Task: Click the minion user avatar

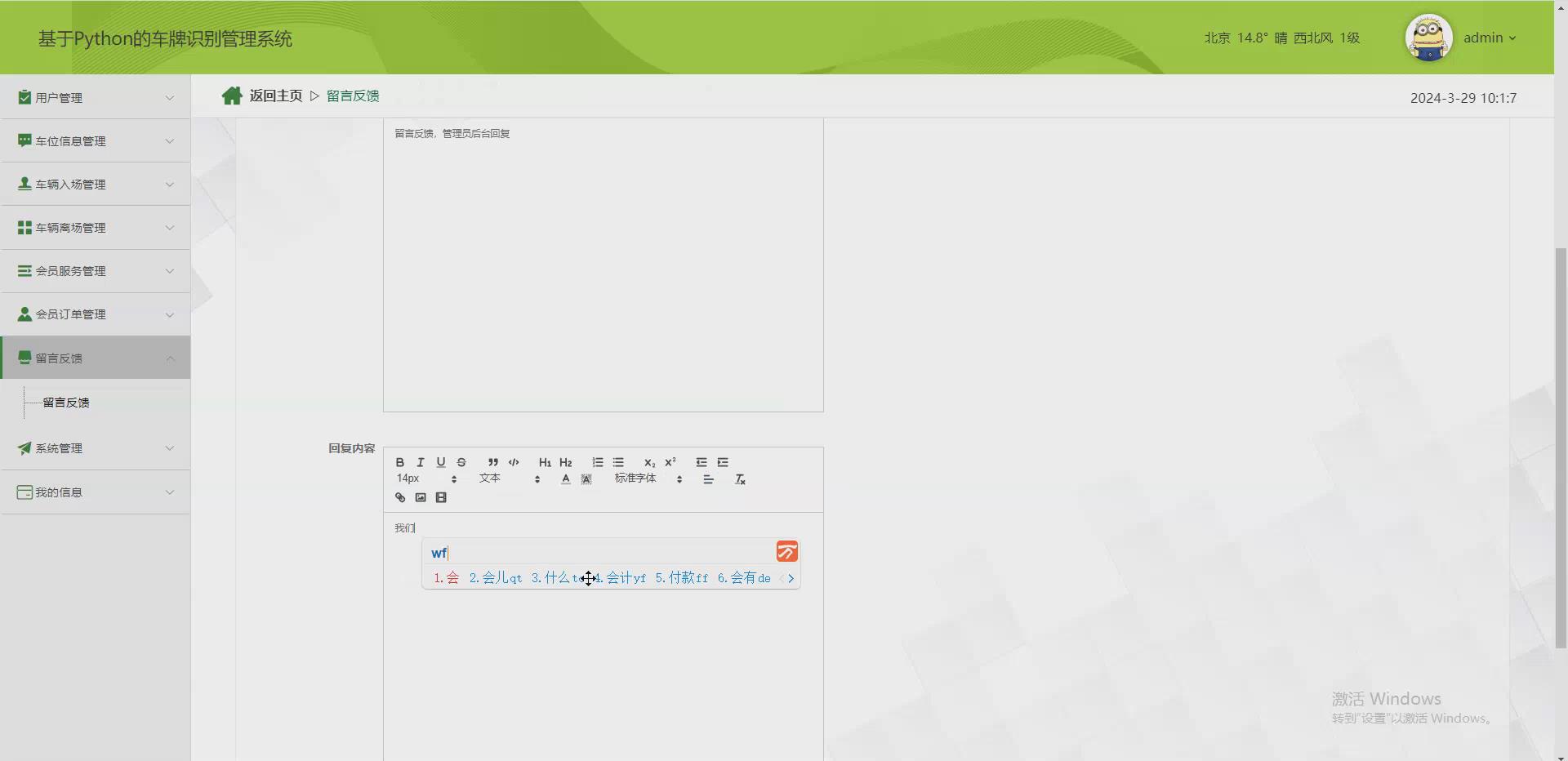Action: (x=1428, y=38)
